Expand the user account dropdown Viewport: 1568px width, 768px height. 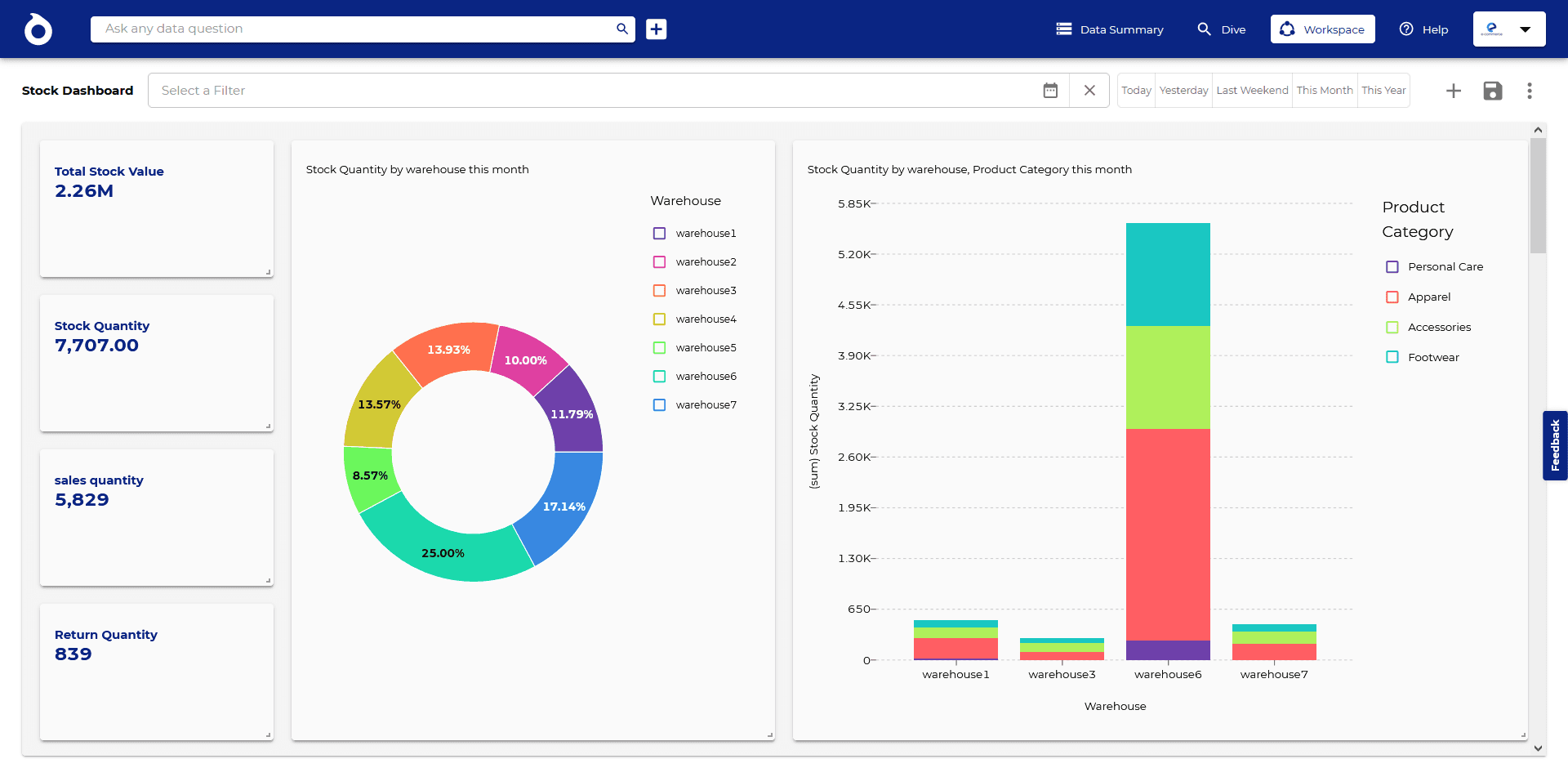[1525, 29]
